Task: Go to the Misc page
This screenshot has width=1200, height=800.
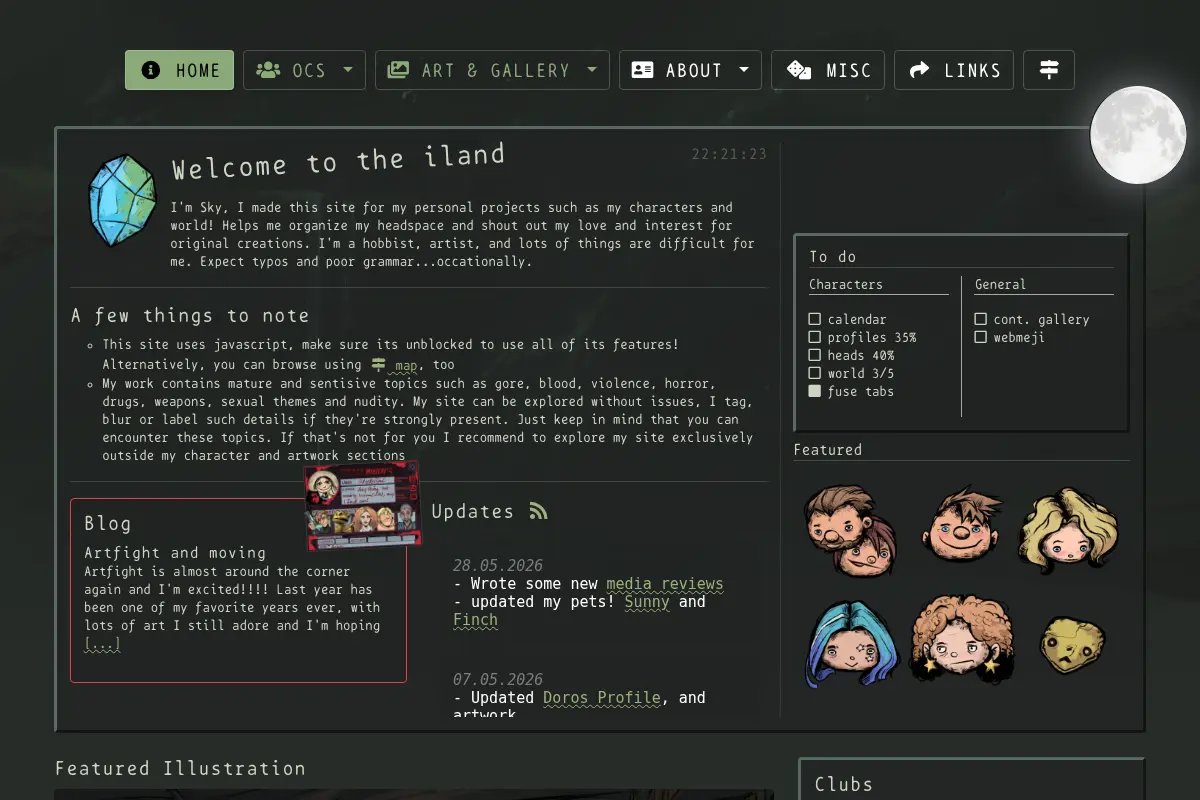Action: coord(828,70)
